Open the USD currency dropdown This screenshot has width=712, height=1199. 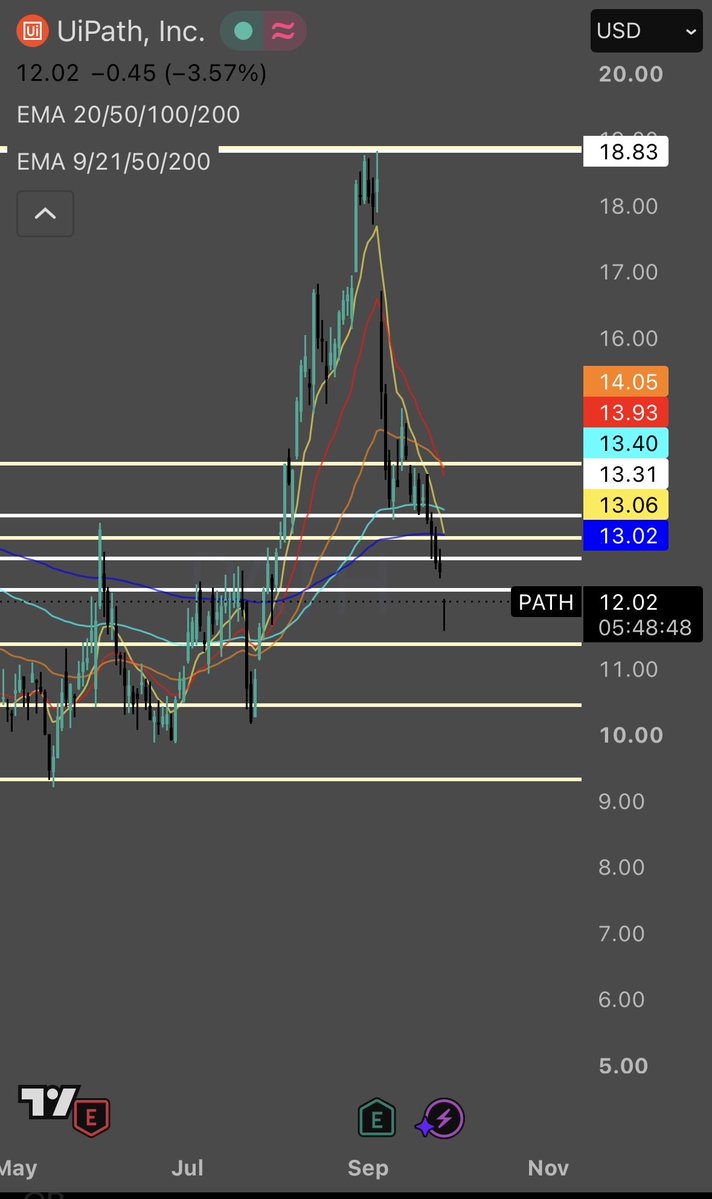(646, 31)
